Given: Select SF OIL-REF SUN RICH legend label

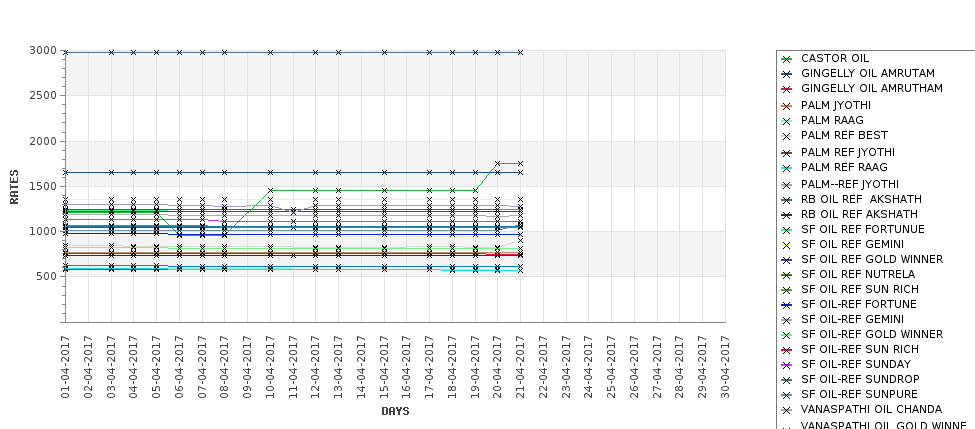Looking at the screenshot, I should tap(859, 349).
